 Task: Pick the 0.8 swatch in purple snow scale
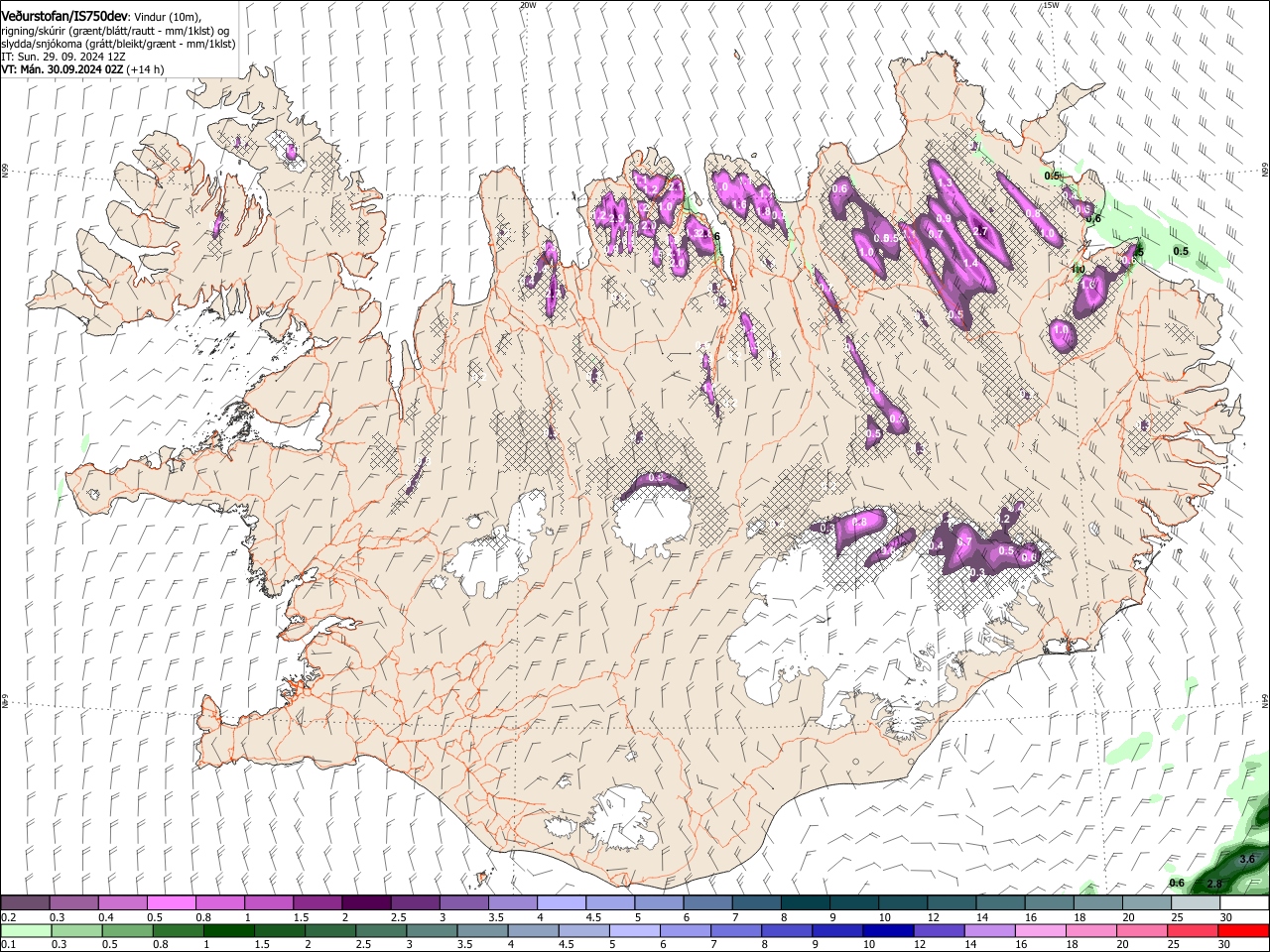point(219,902)
